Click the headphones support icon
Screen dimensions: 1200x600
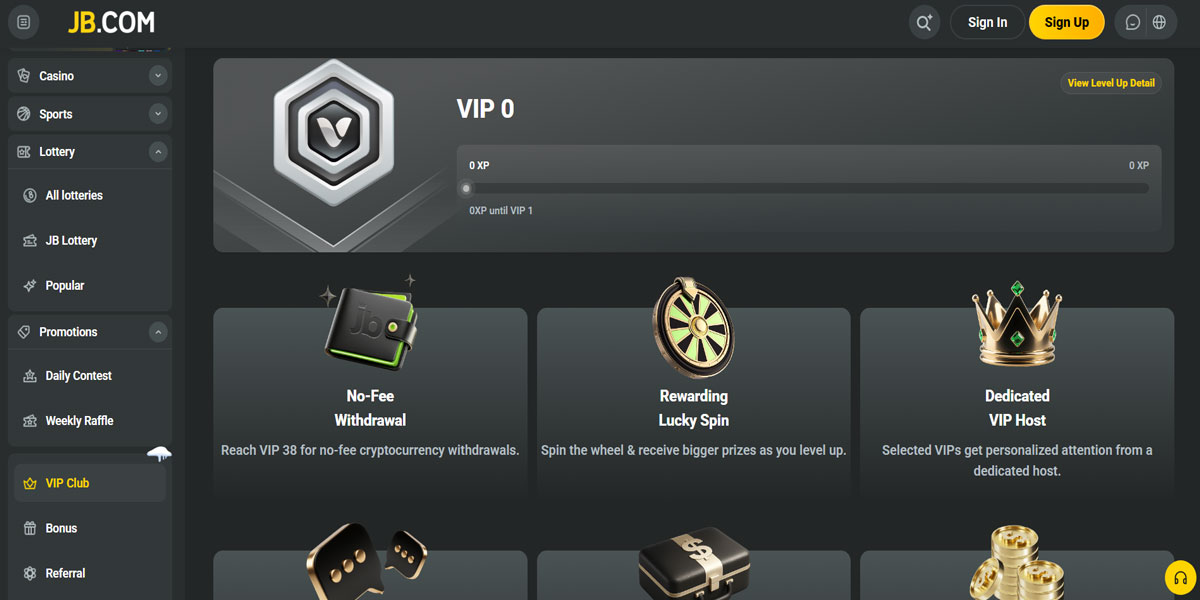1181,578
